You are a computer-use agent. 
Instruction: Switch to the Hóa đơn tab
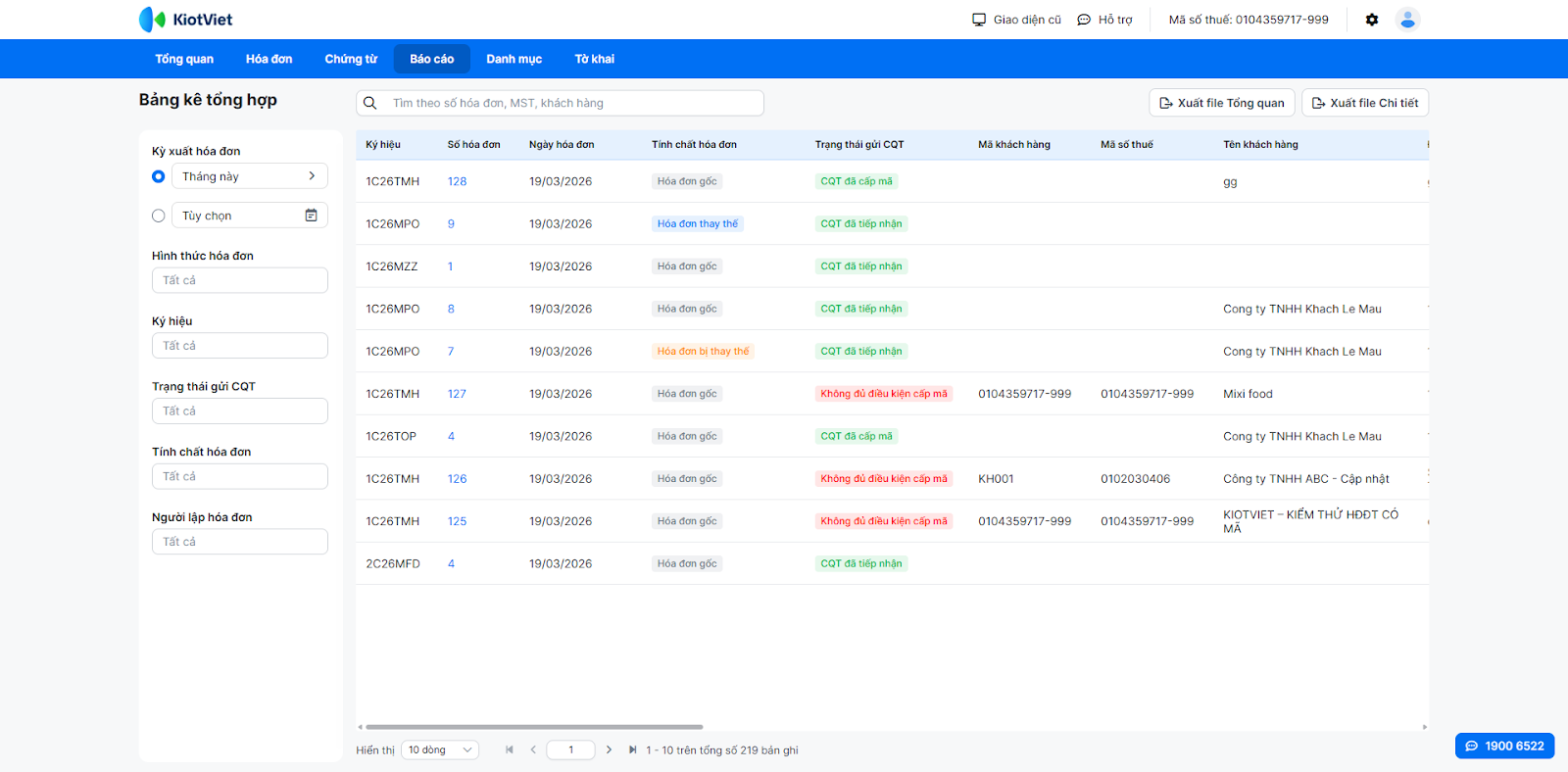click(x=269, y=59)
